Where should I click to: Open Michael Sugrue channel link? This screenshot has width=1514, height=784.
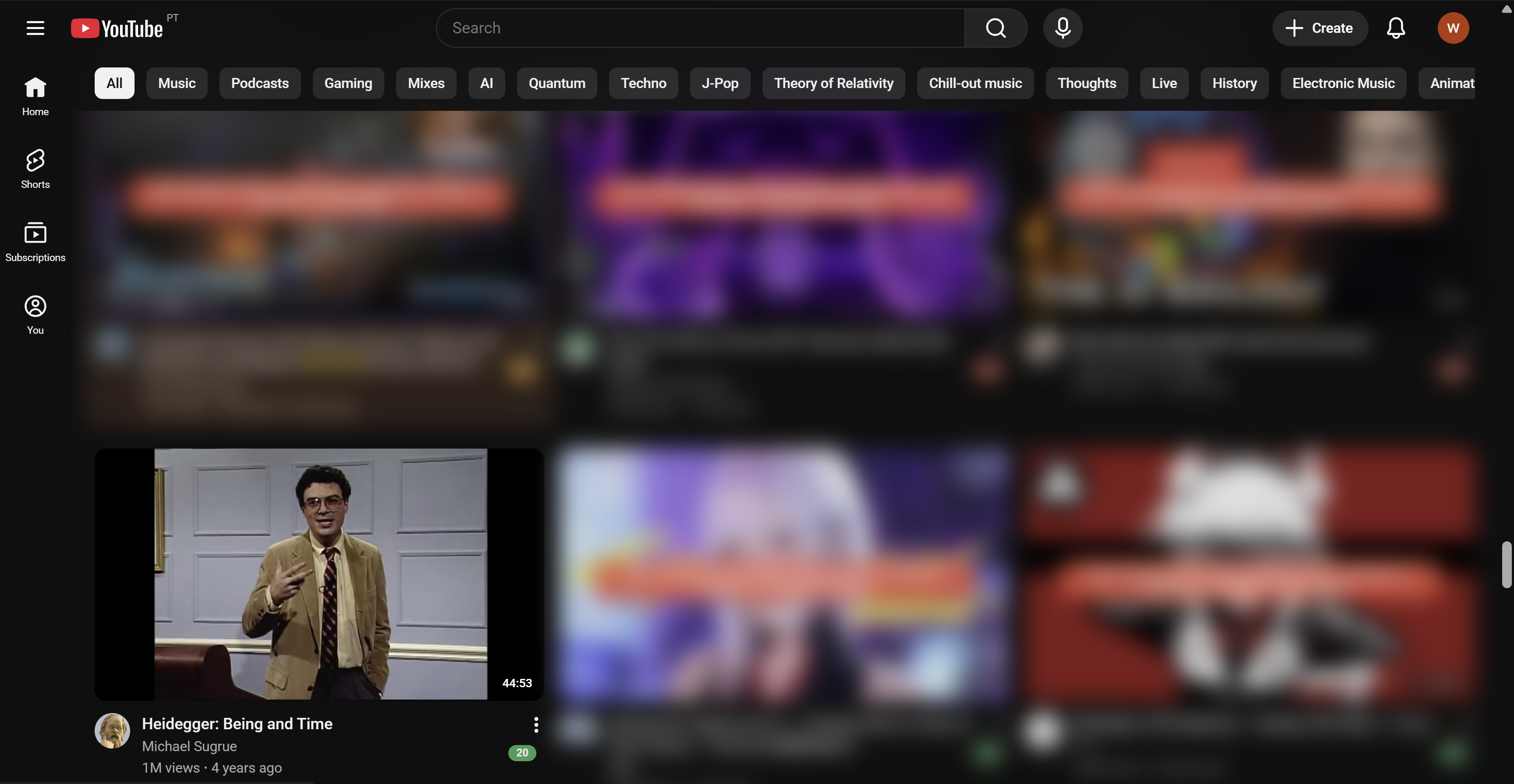coord(189,746)
